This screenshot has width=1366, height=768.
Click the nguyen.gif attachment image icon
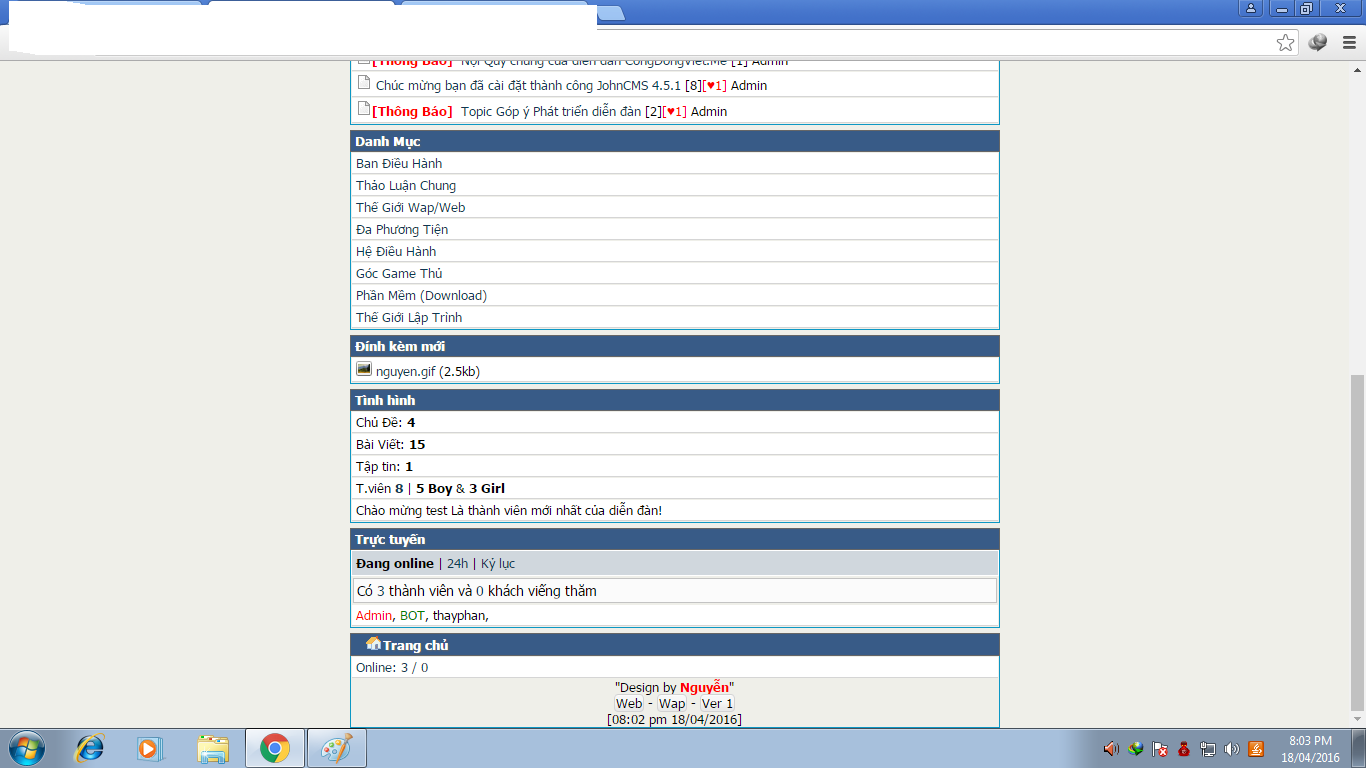point(364,369)
